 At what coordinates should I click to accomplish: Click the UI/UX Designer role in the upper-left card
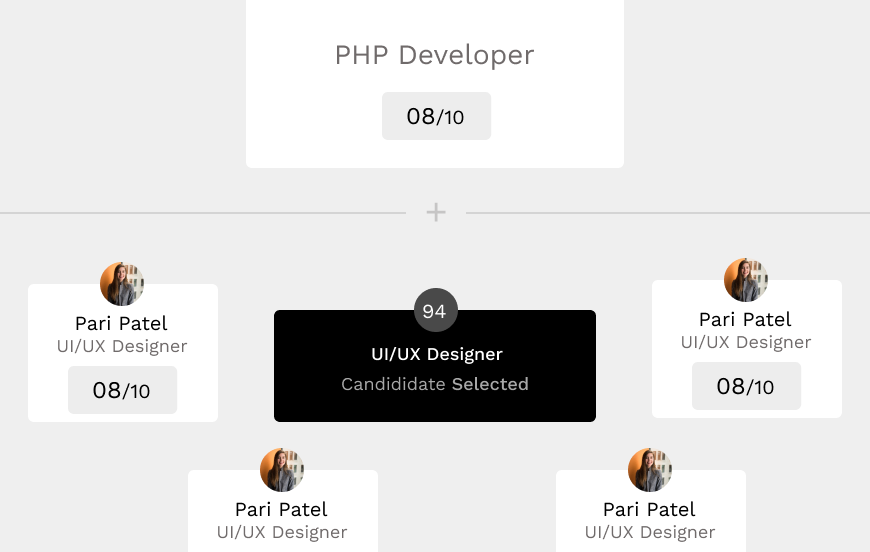point(122,346)
